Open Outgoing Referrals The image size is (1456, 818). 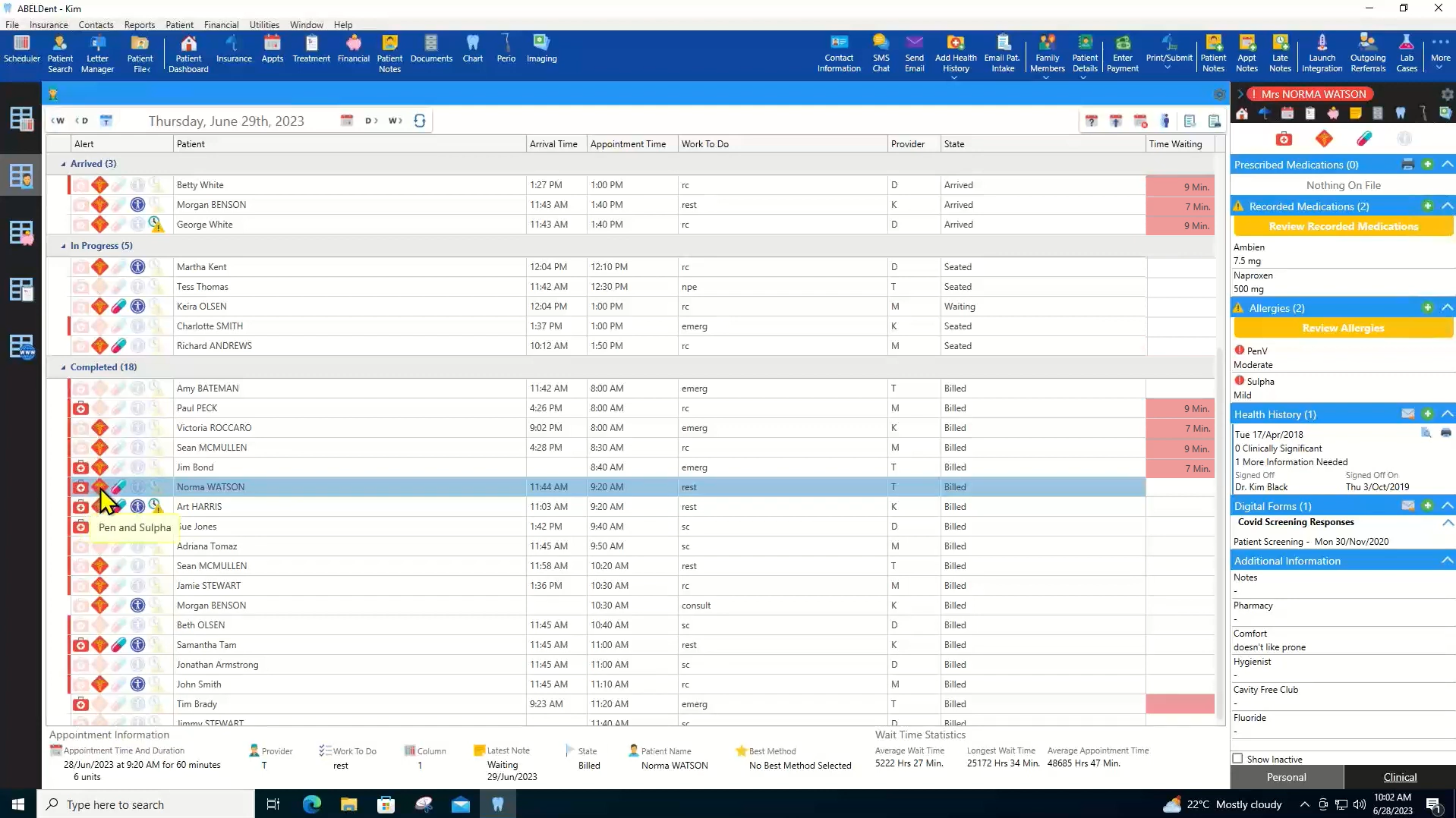tap(1367, 53)
